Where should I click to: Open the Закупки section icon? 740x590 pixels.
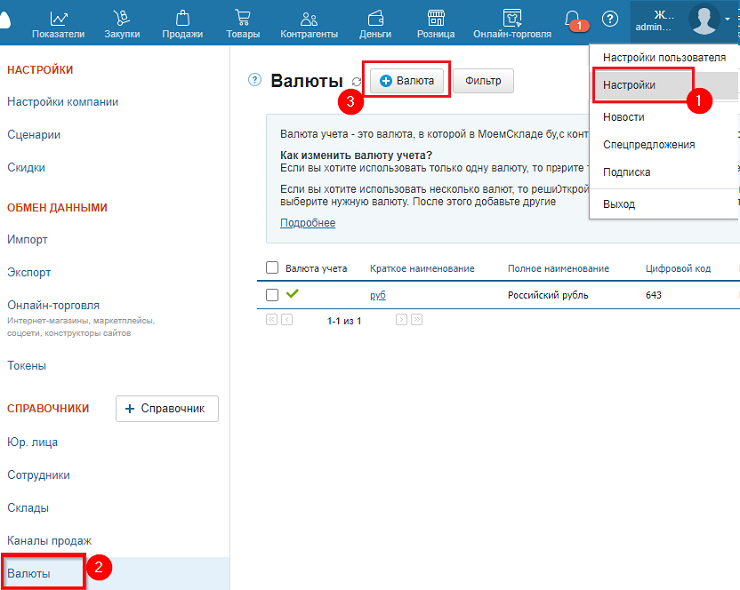(121, 18)
